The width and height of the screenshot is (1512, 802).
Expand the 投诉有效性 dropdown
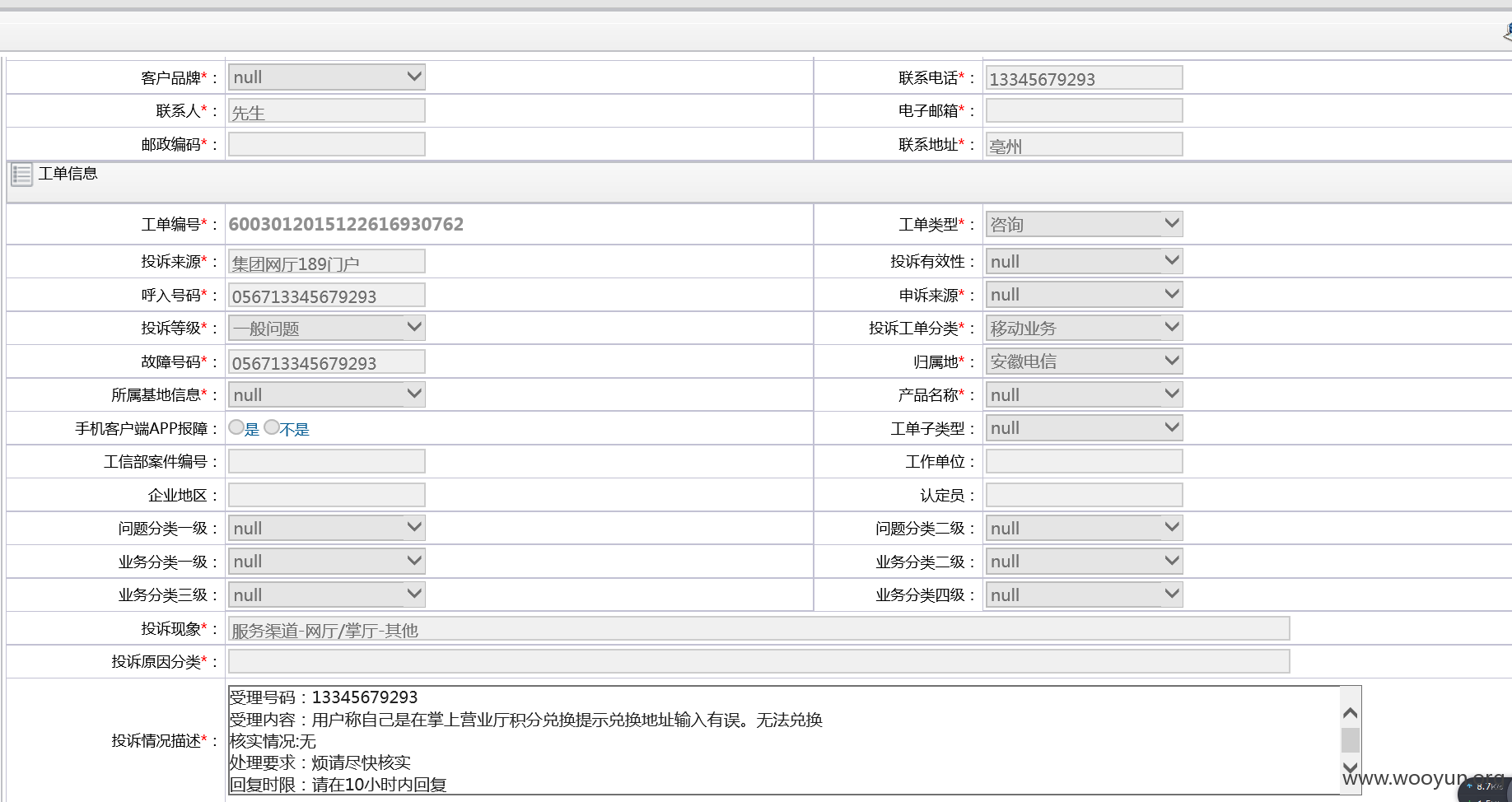coord(1085,261)
